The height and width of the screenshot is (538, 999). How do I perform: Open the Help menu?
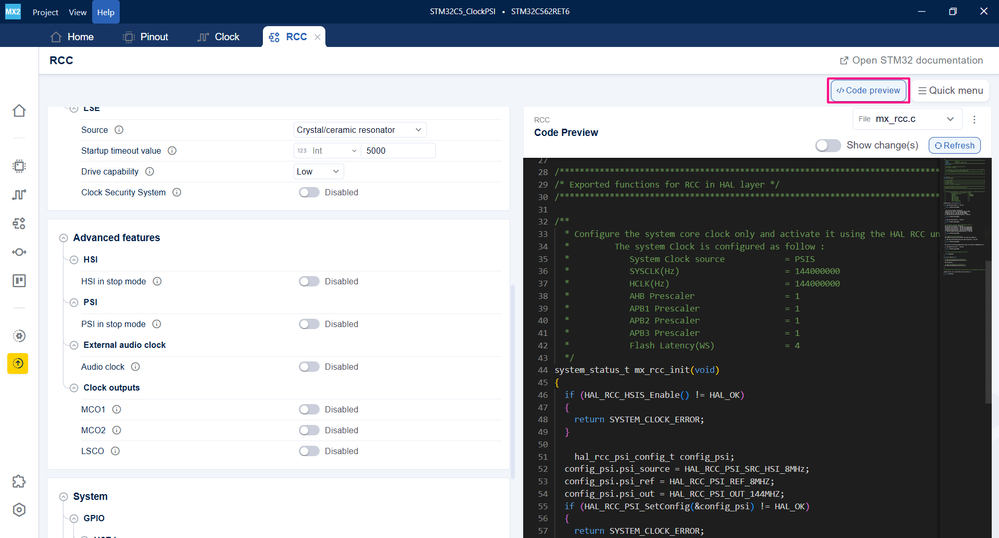coord(106,12)
